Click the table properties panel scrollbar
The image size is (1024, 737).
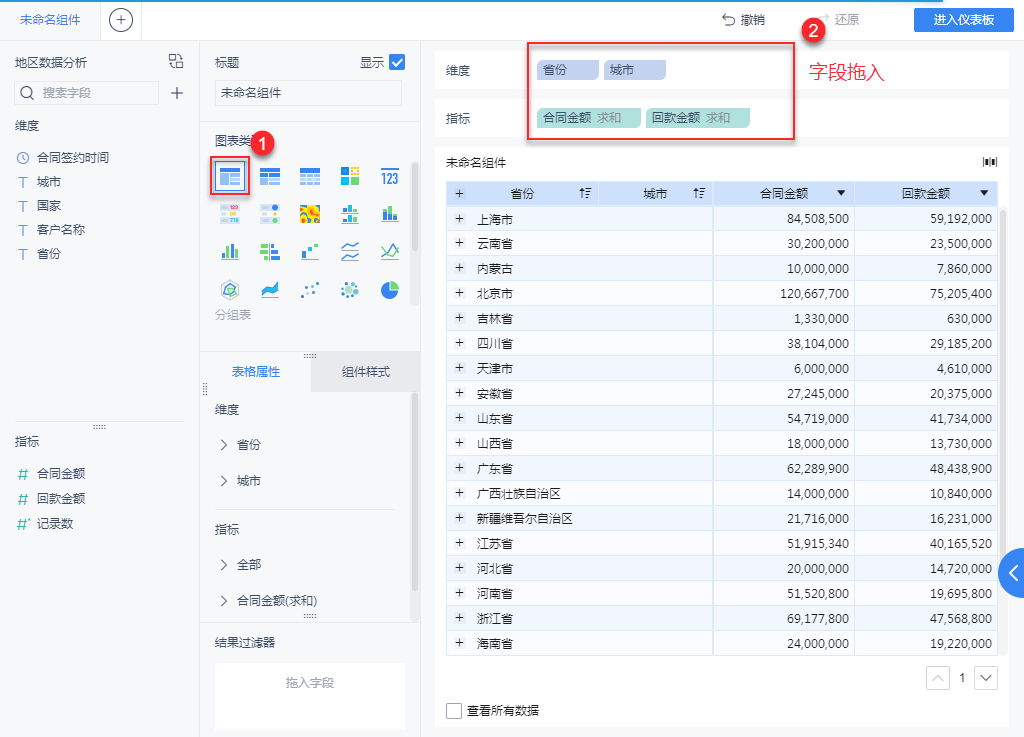point(415,493)
